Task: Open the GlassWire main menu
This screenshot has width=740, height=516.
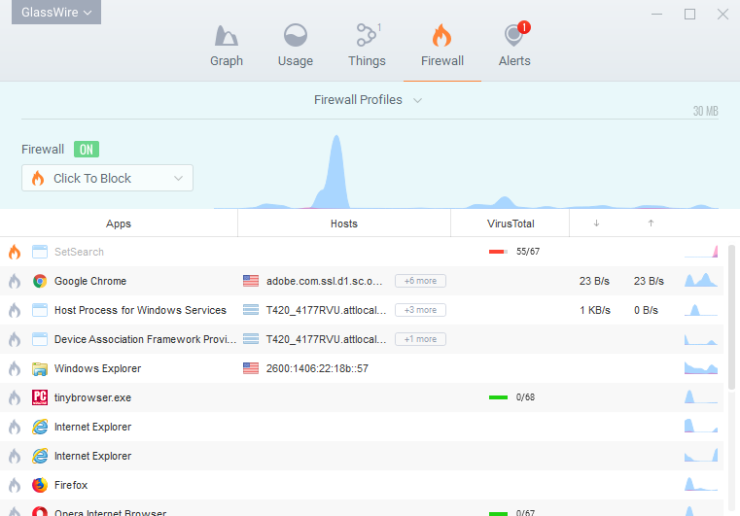Action: [x=56, y=12]
